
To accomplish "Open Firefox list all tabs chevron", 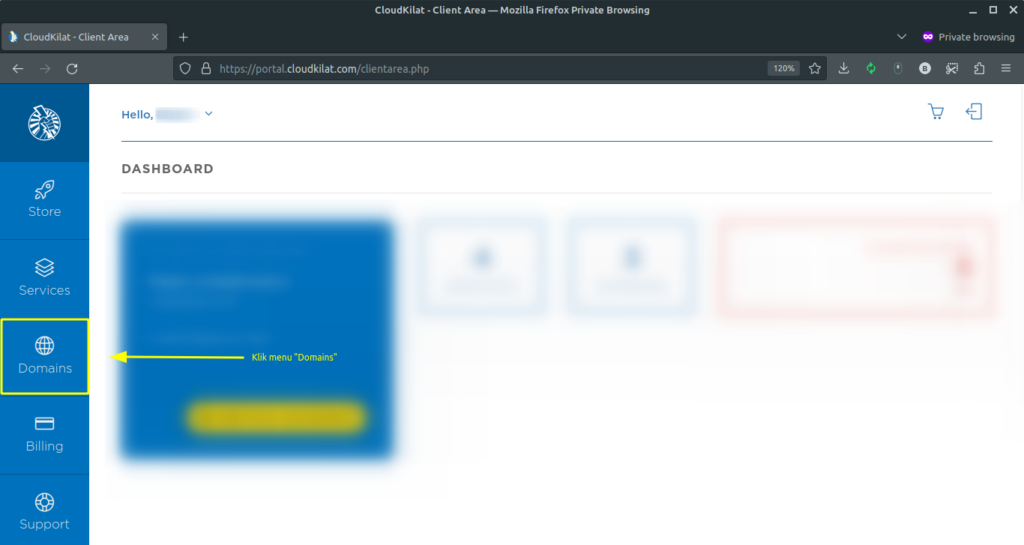I will tap(902, 37).
